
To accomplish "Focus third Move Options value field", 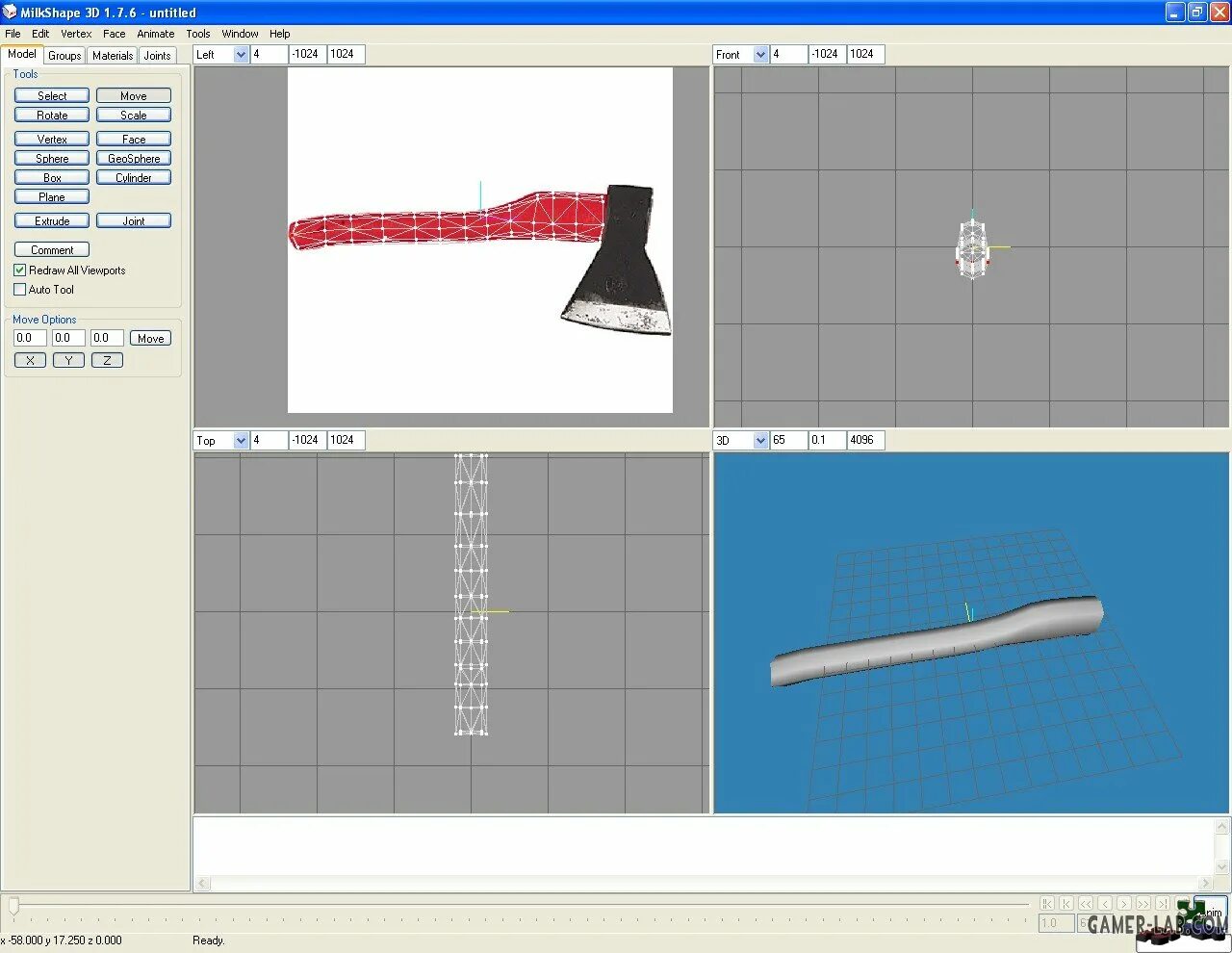I will pyautogui.click(x=107, y=338).
